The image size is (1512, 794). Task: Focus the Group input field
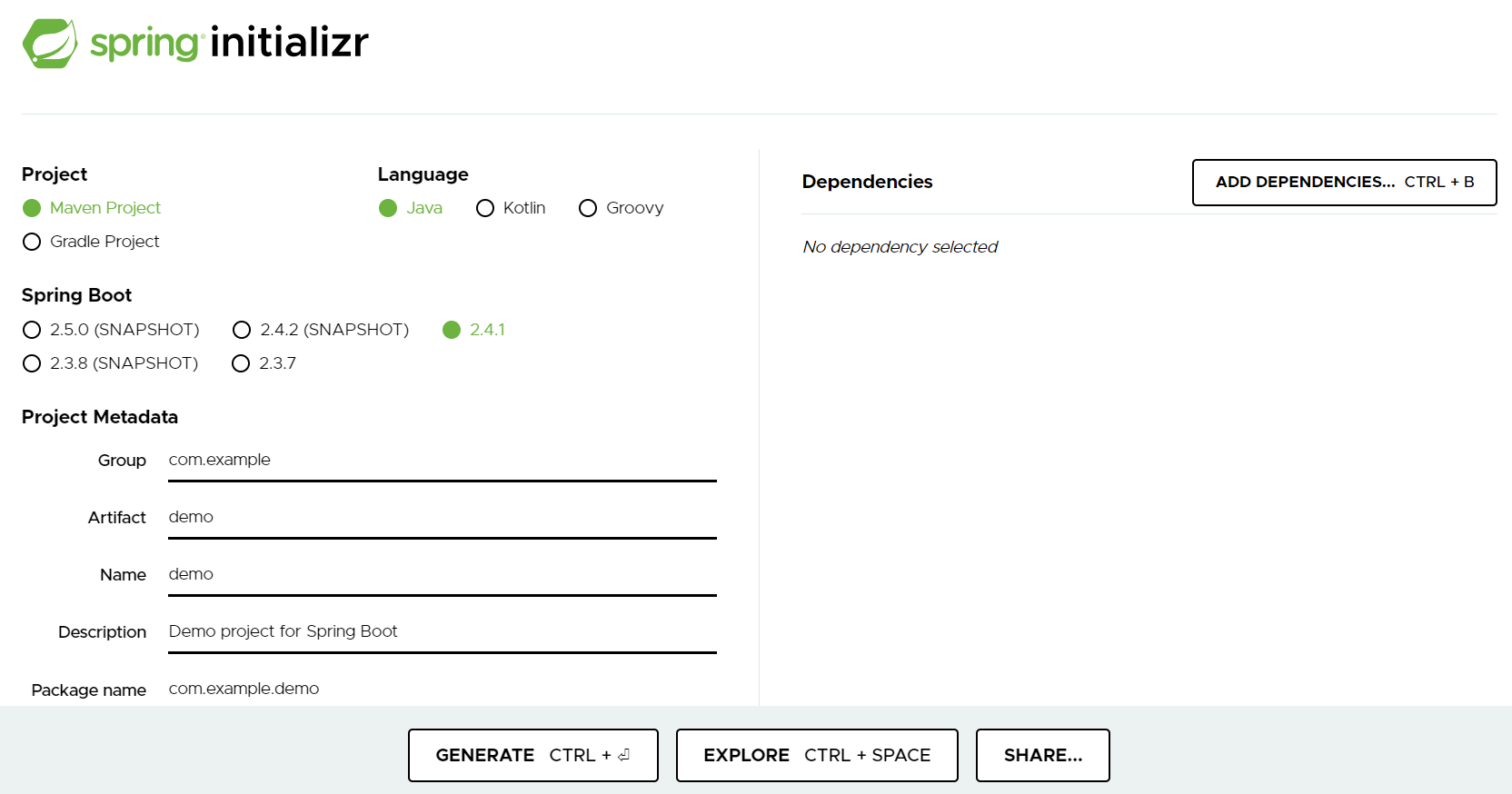point(443,461)
